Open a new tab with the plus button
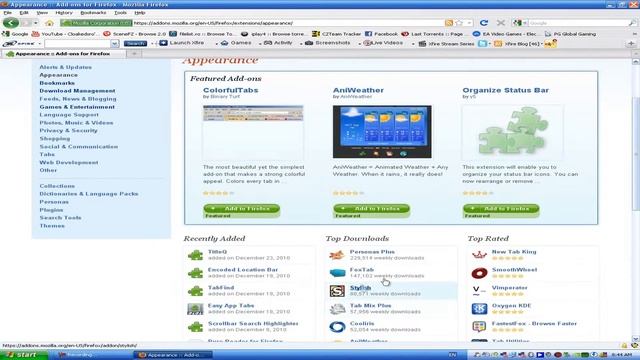This screenshot has width=640, height=360. coord(134,54)
